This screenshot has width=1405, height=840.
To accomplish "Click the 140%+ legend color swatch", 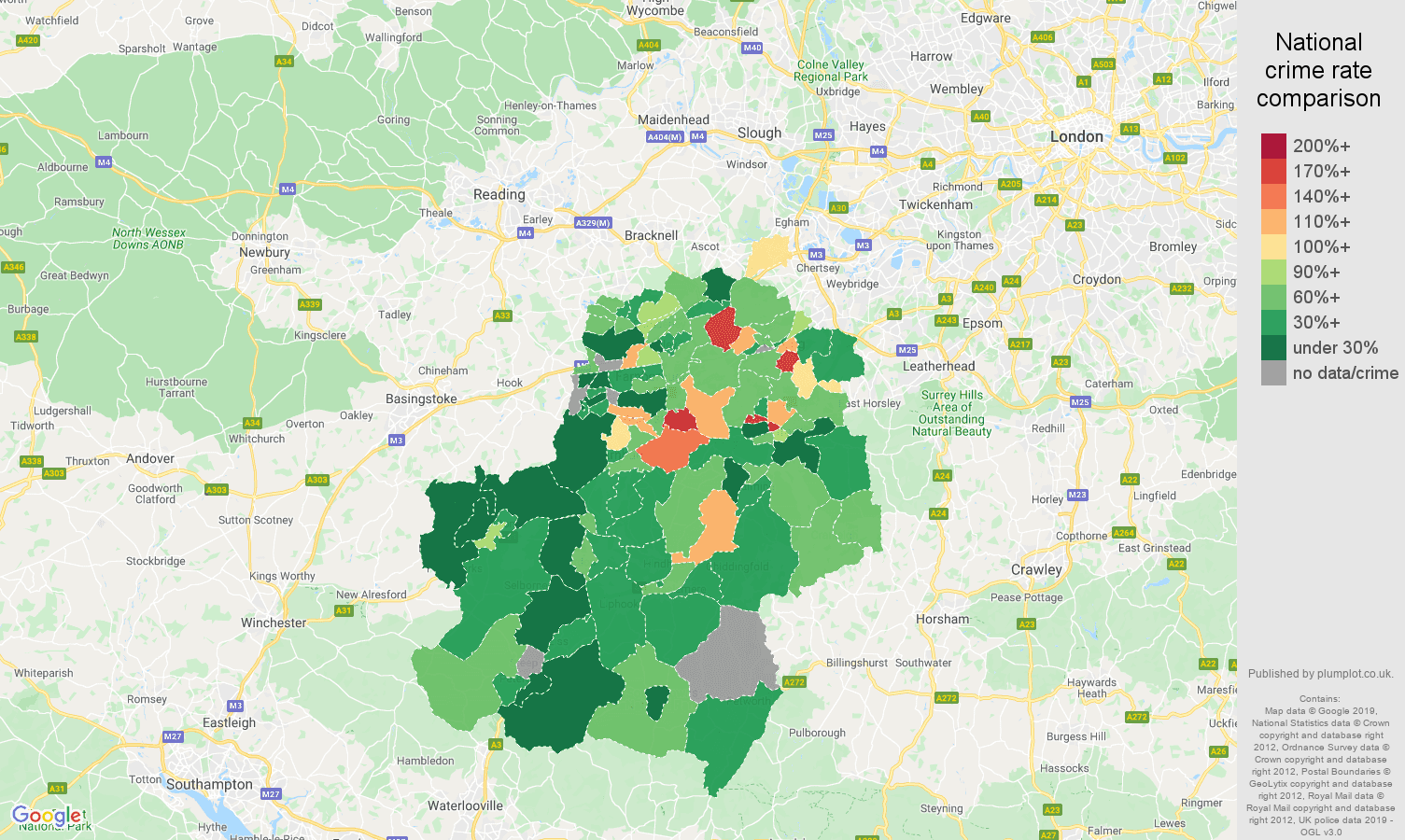I will click(1273, 197).
